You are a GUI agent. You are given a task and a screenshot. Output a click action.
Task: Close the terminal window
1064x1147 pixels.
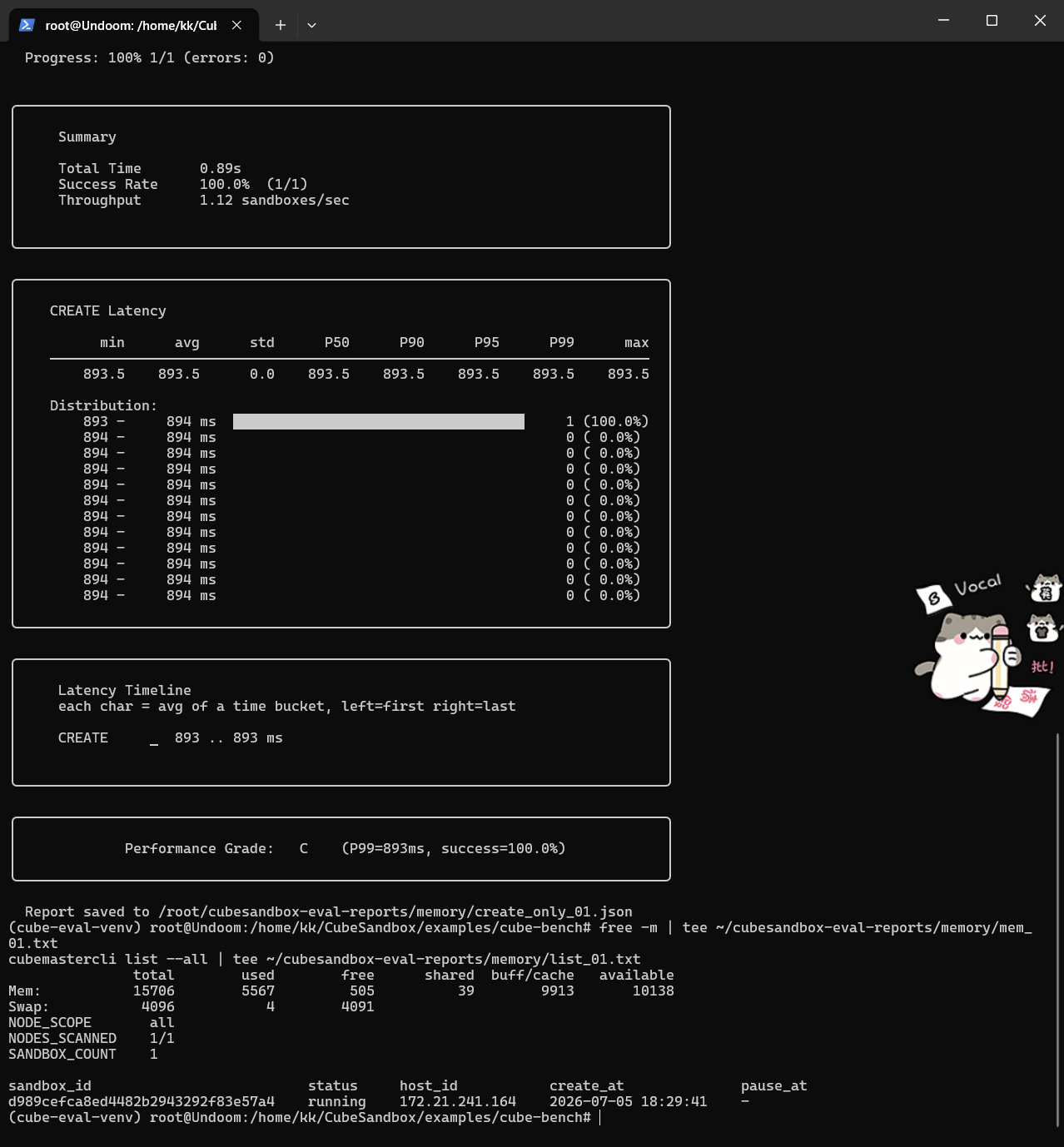click(1040, 20)
